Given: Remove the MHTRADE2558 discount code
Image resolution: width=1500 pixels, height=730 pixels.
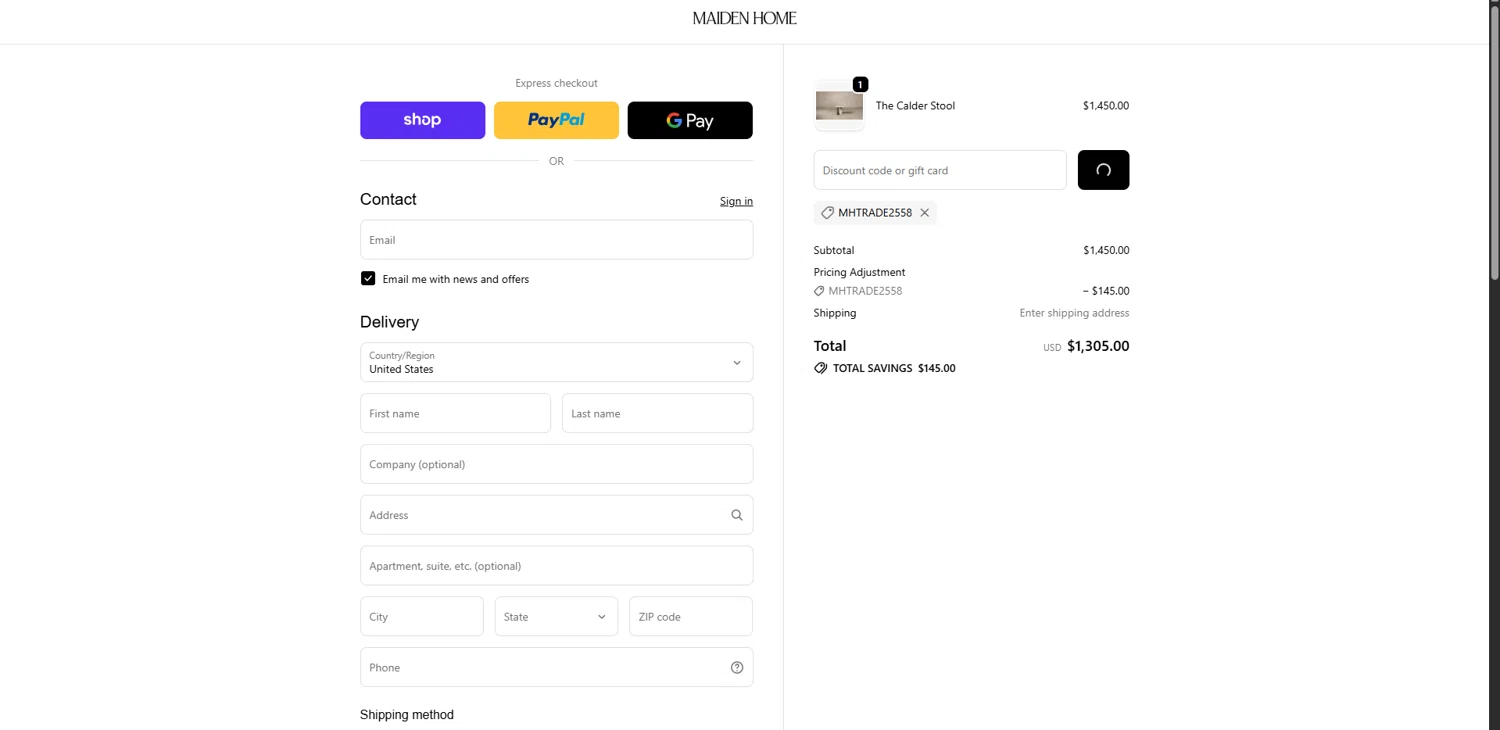Looking at the screenshot, I should tap(925, 213).
